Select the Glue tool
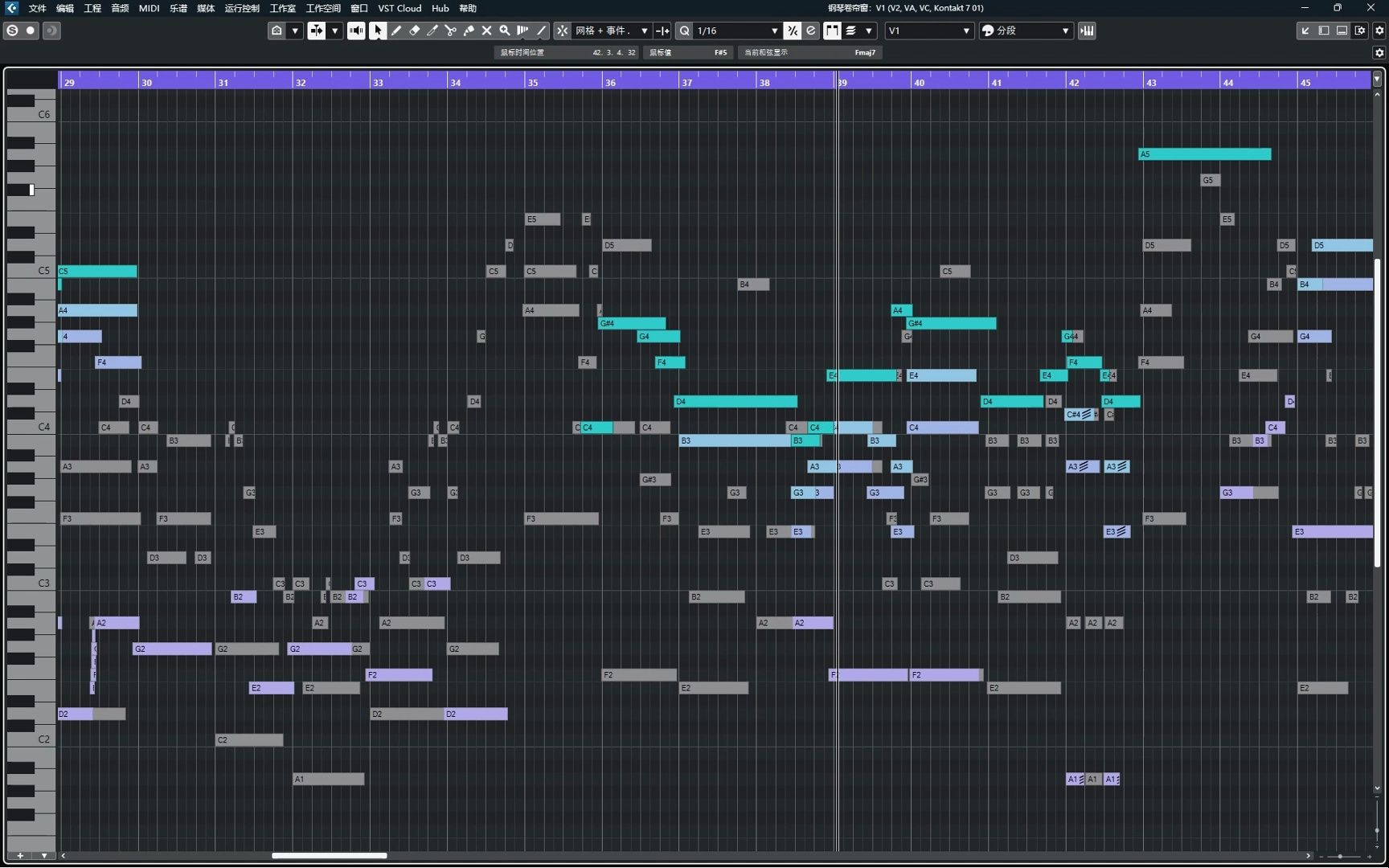Image resolution: width=1389 pixels, height=868 pixels. (x=469, y=31)
